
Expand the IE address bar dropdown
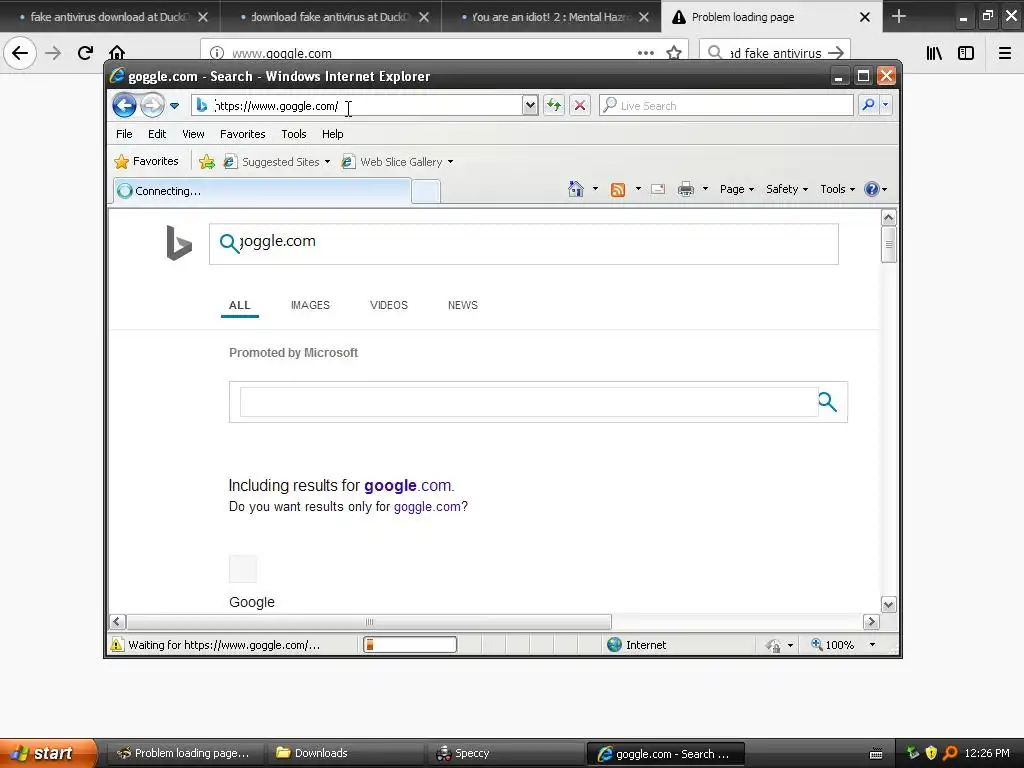[530, 106]
